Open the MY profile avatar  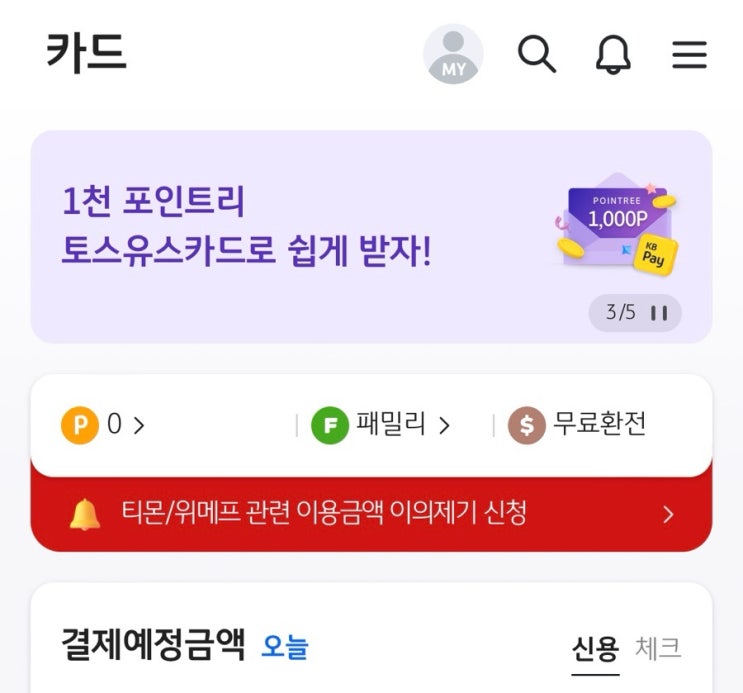(453, 54)
